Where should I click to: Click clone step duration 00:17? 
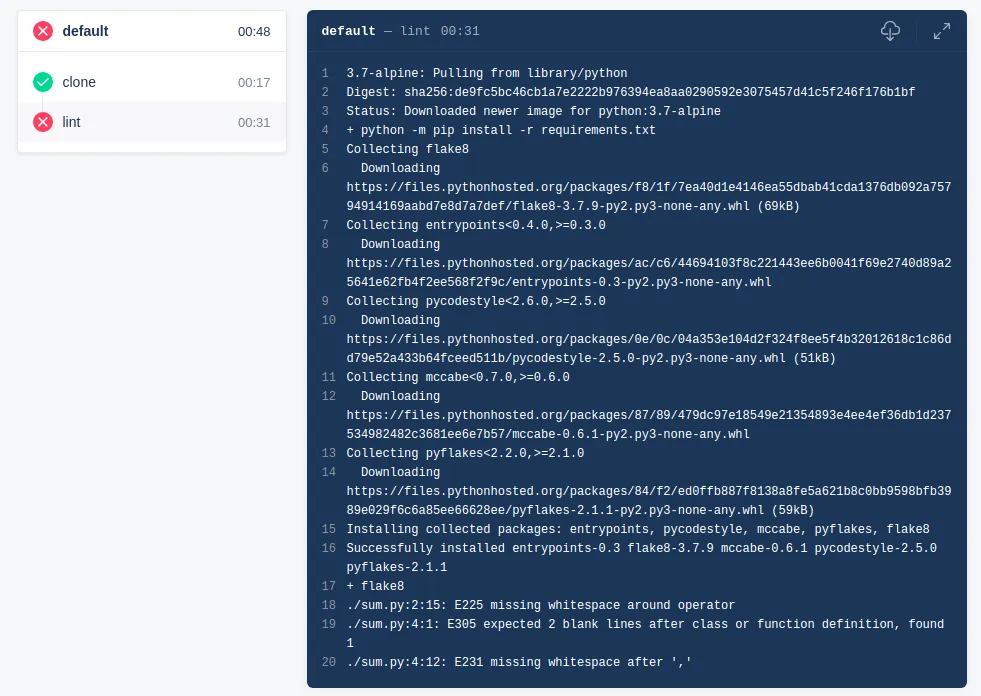[254, 83]
